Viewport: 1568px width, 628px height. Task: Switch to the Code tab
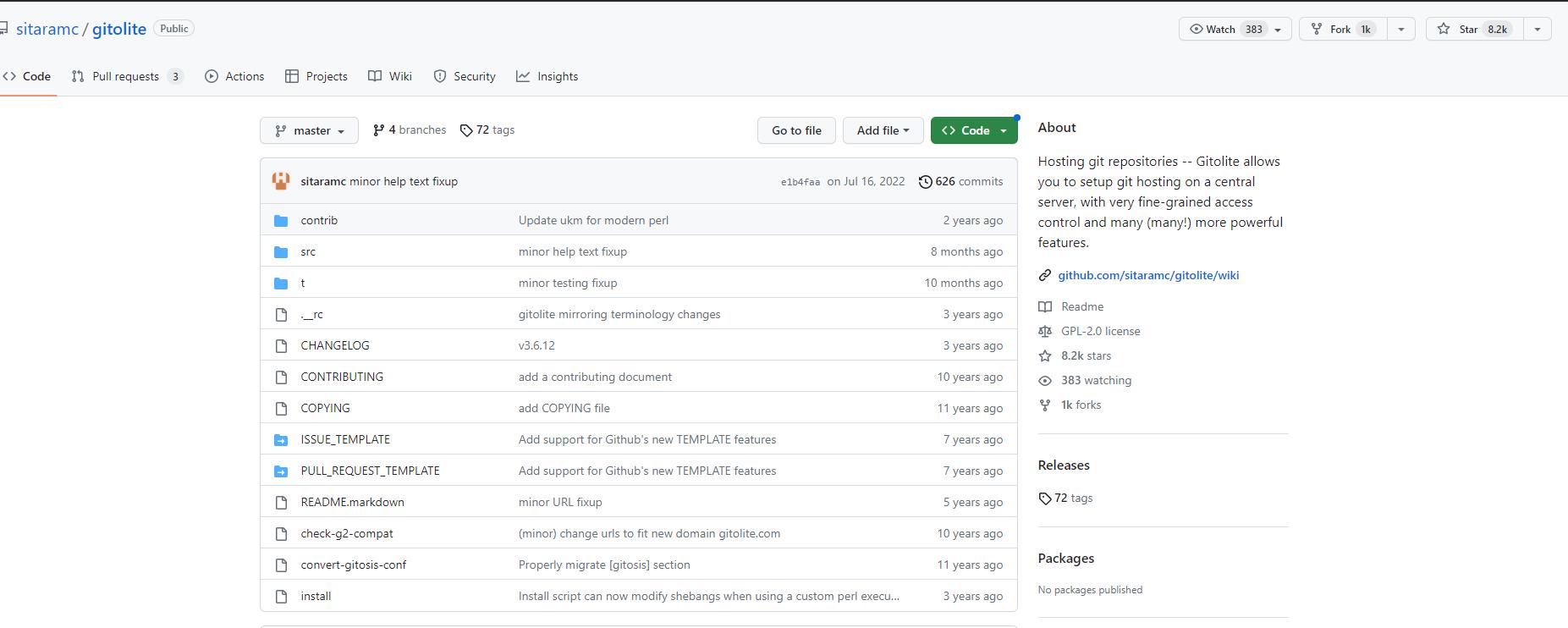(27, 76)
